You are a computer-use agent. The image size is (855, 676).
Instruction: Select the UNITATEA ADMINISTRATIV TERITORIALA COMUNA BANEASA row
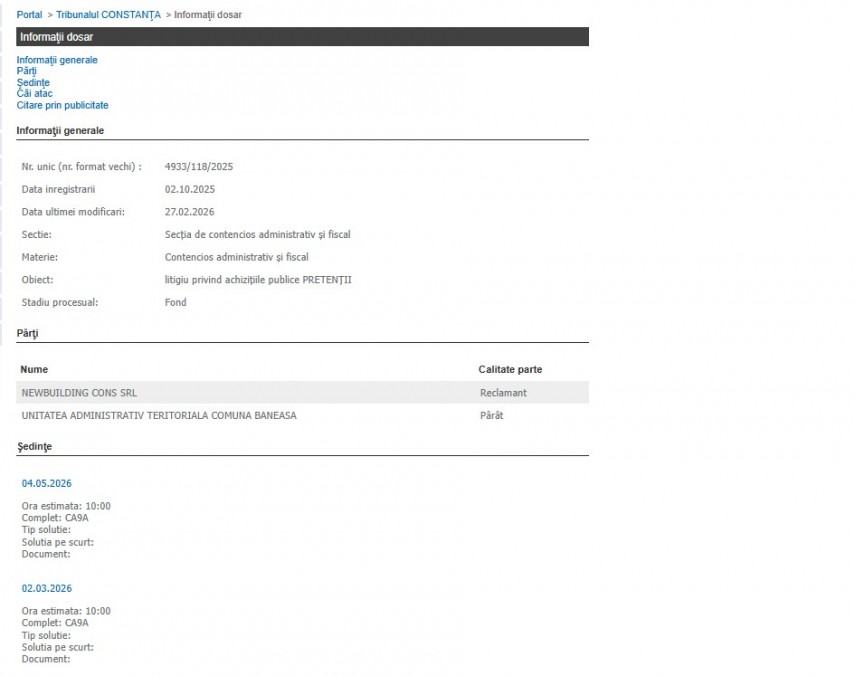tap(159, 415)
